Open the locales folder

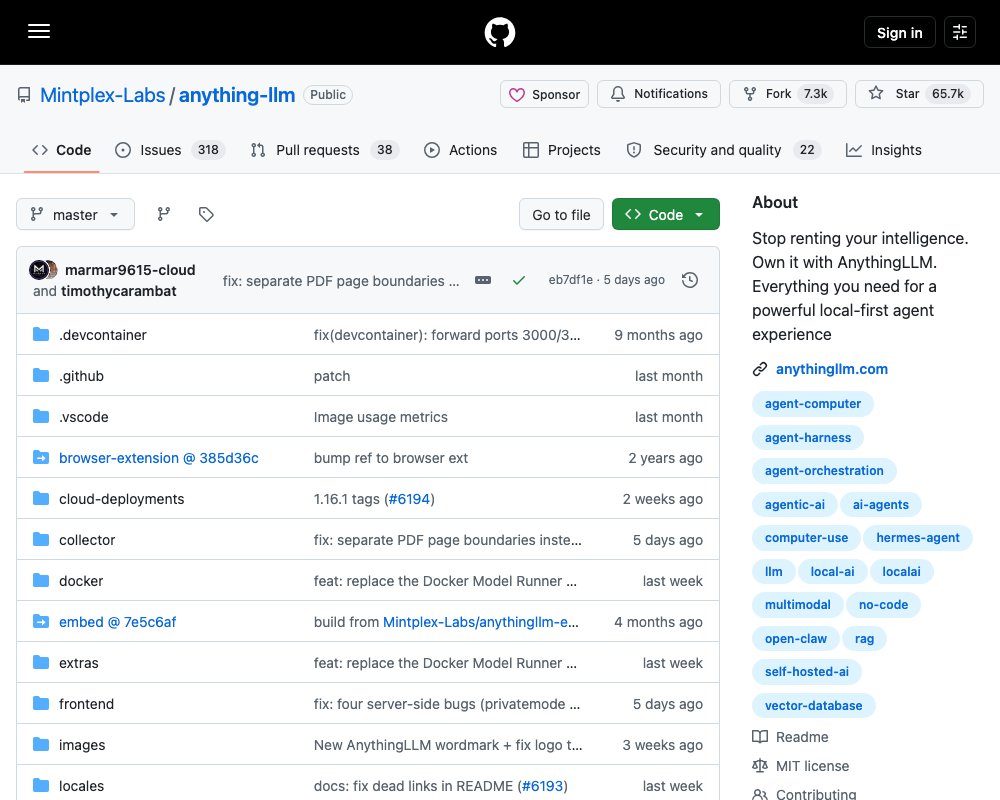tap(81, 785)
